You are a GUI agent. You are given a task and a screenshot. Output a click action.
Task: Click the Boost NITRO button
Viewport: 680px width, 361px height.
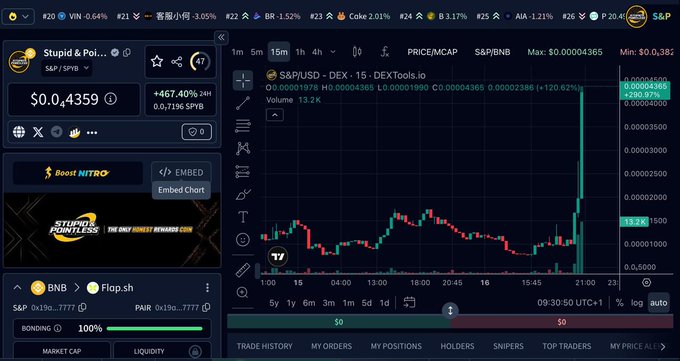(x=78, y=173)
